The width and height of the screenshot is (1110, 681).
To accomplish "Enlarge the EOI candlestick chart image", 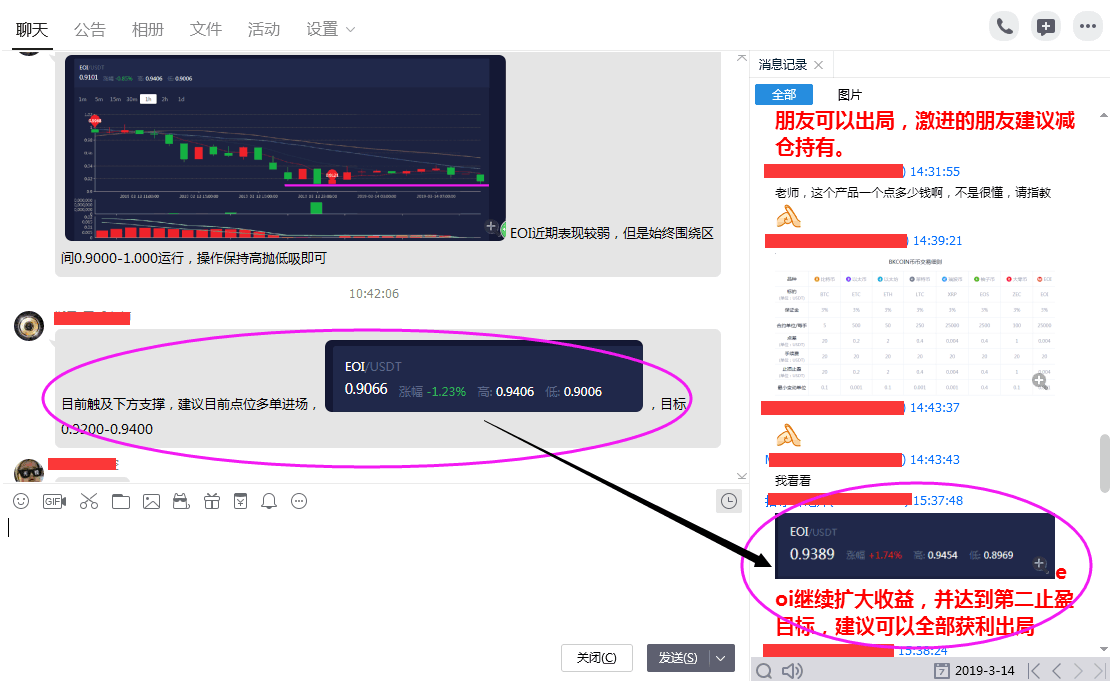I will coord(491,227).
